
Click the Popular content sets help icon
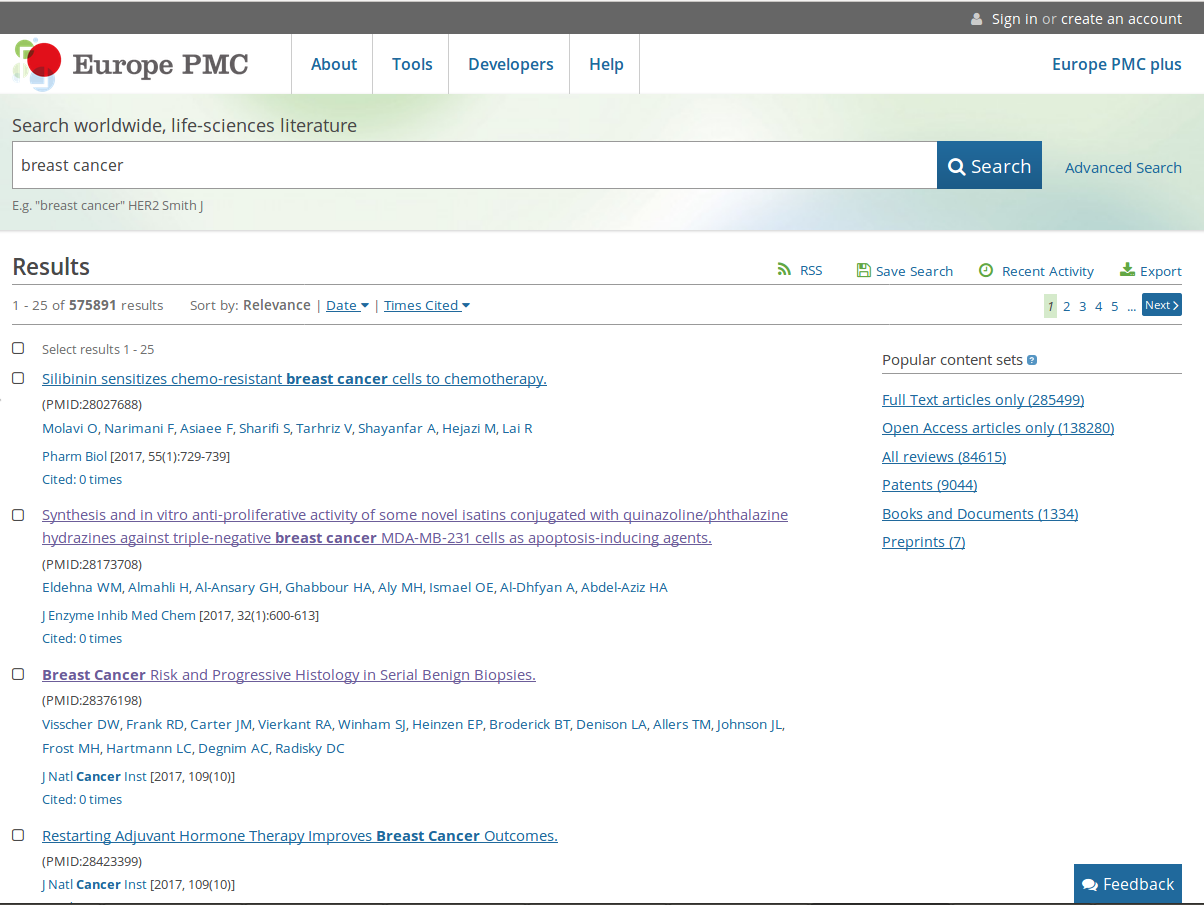tap(1032, 360)
